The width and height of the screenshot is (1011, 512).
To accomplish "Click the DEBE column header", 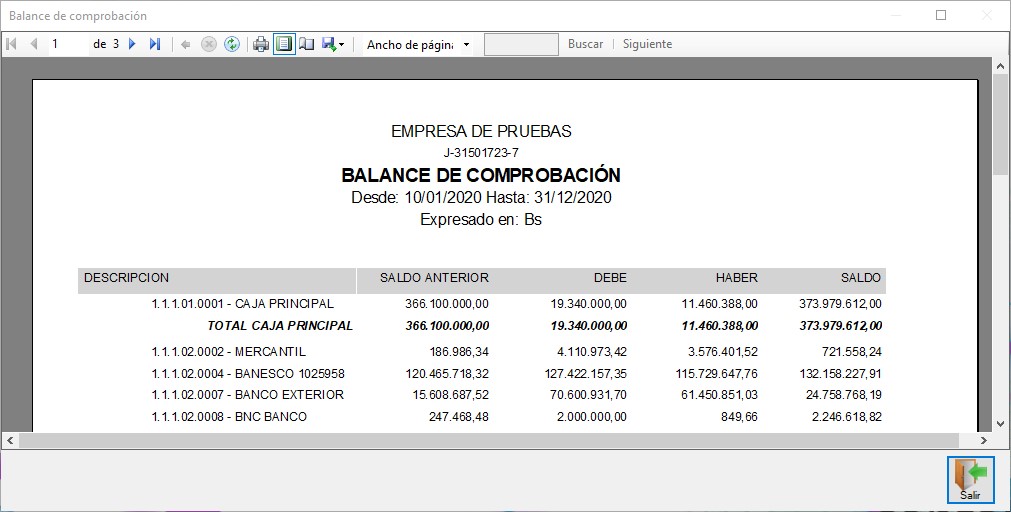I will [610, 278].
